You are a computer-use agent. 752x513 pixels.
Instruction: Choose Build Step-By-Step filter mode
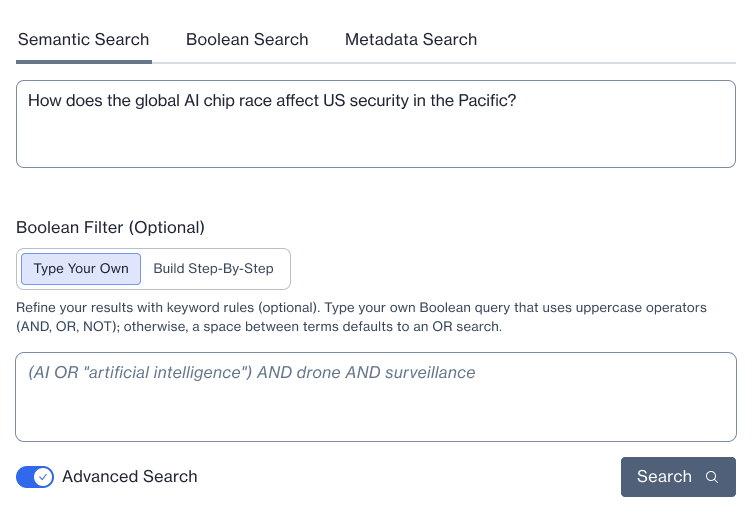(213, 269)
